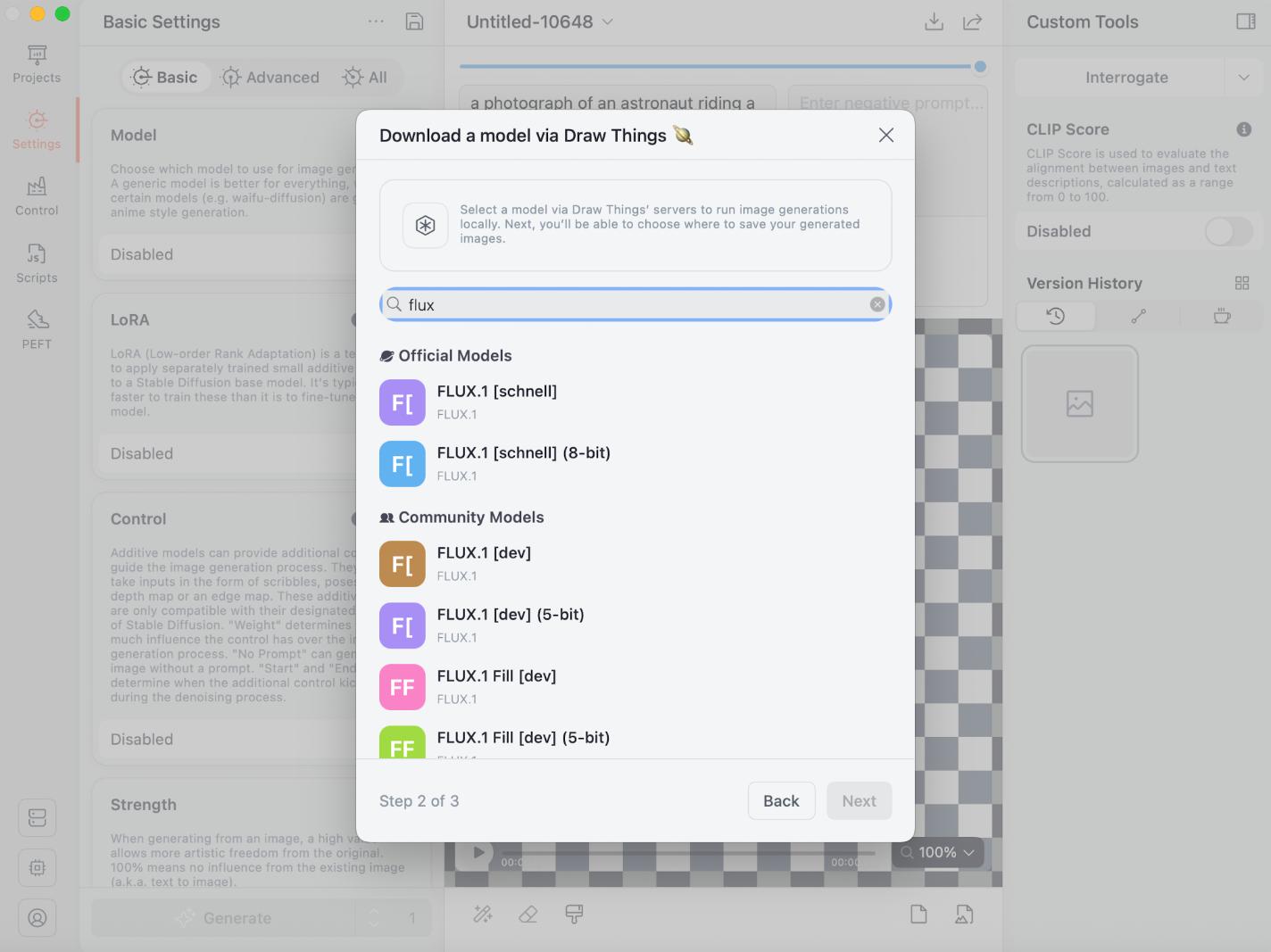Select the eraser tool below canvas

click(x=528, y=914)
